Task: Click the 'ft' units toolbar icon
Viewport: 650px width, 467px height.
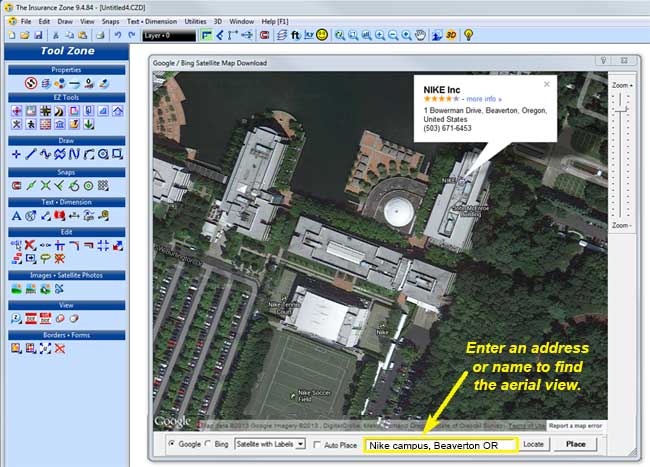Action: (295, 35)
